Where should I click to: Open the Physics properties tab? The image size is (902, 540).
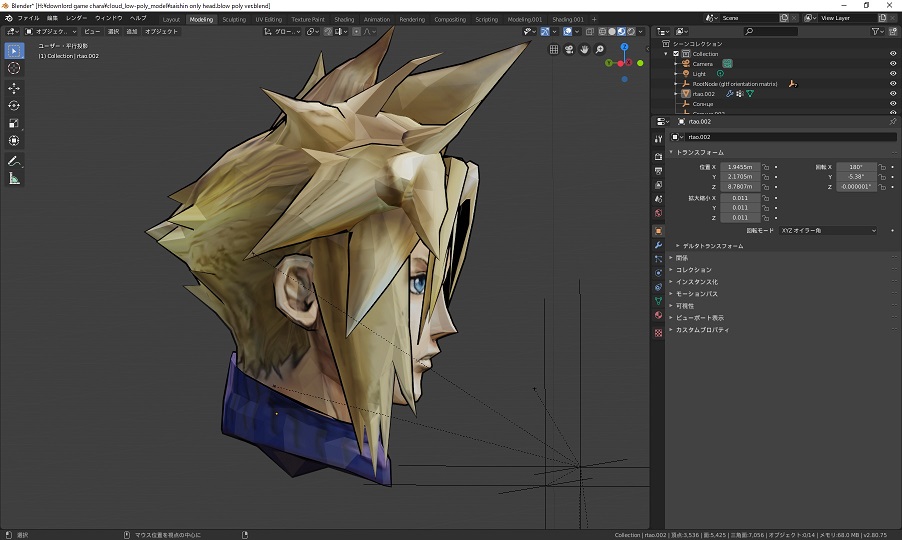coord(658,273)
